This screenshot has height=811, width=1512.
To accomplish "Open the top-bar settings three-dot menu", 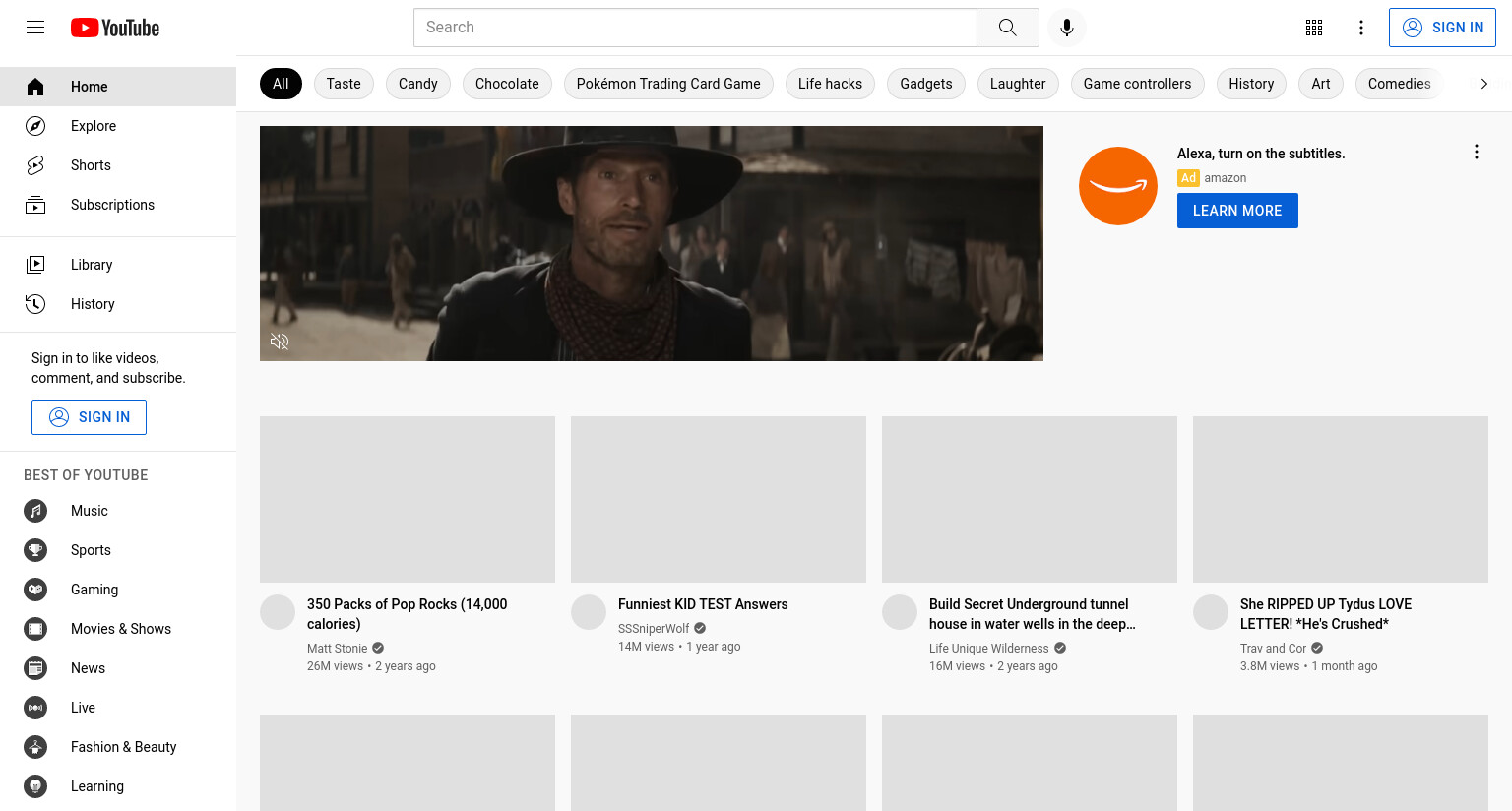I will pos(1361,28).
